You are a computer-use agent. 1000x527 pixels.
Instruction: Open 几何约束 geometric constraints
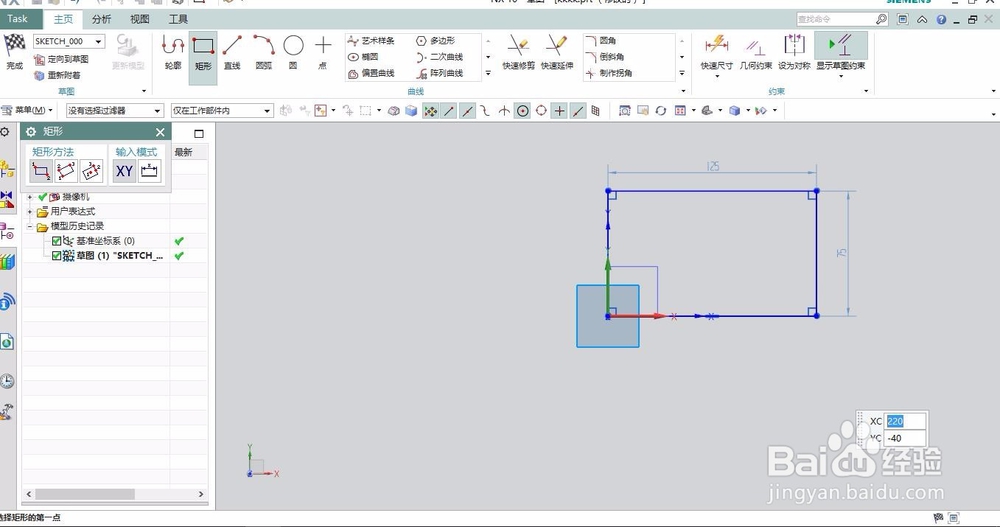pos(756,52)
